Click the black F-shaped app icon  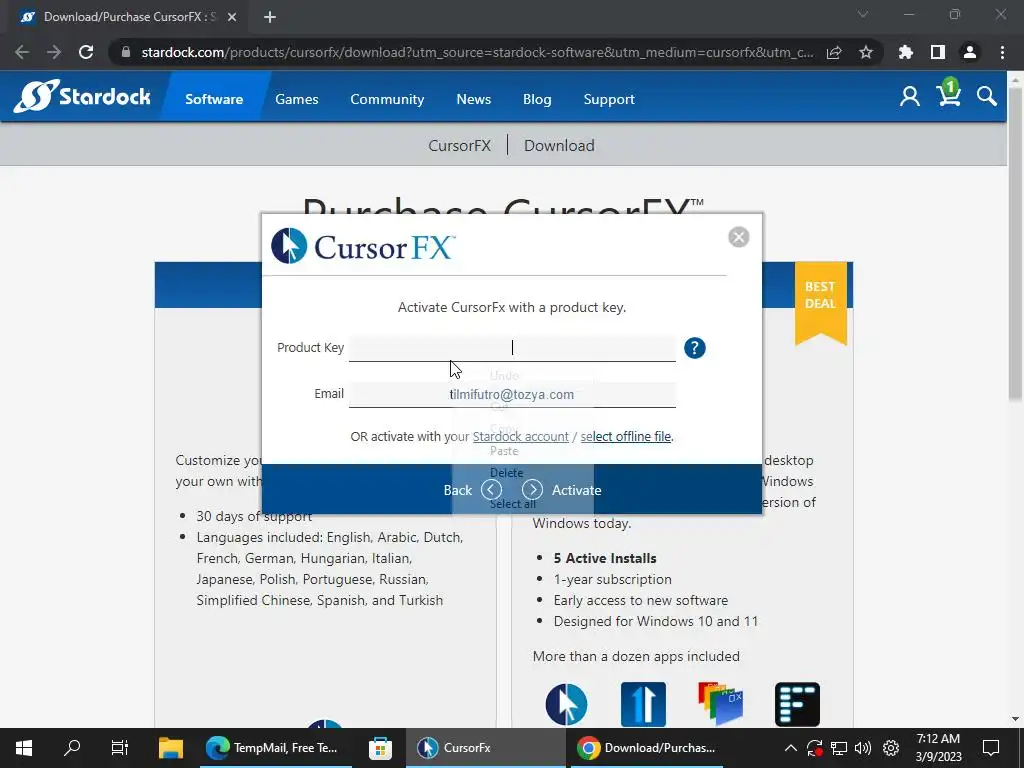pos(797,704)
